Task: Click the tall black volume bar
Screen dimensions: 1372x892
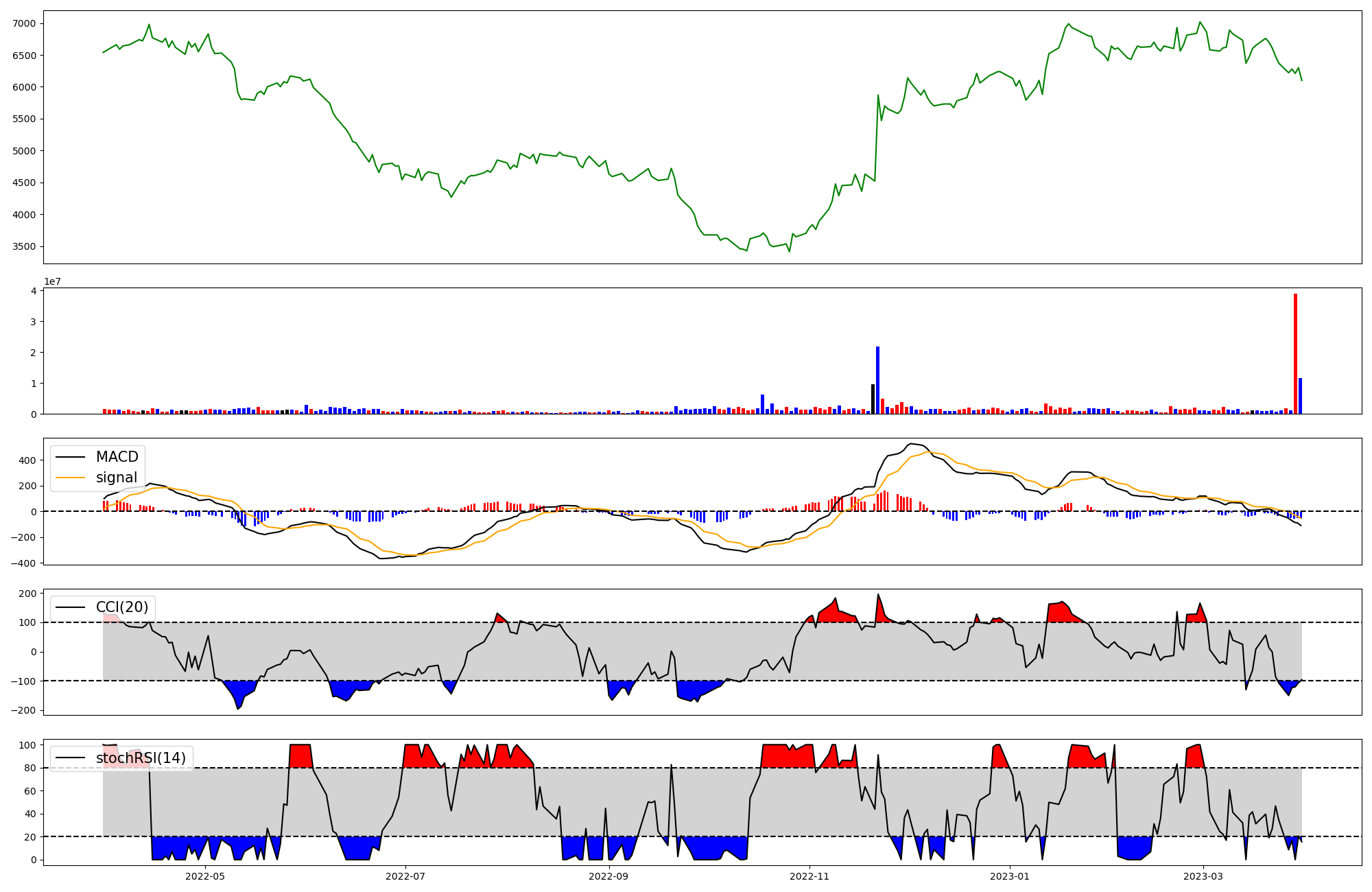Action: pyautogui.click(x=873, y=399)
